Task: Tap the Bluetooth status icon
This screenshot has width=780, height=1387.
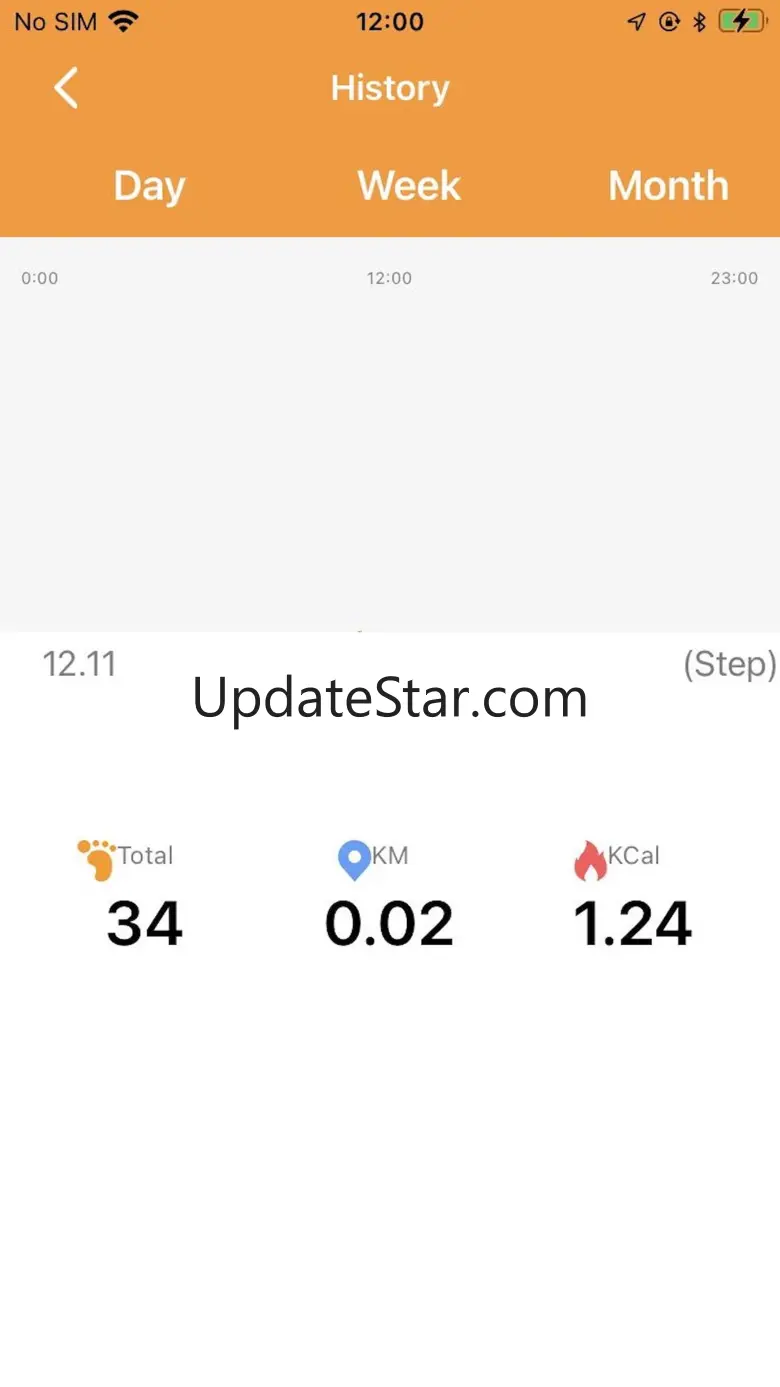Action: click(x=700, y=21)
